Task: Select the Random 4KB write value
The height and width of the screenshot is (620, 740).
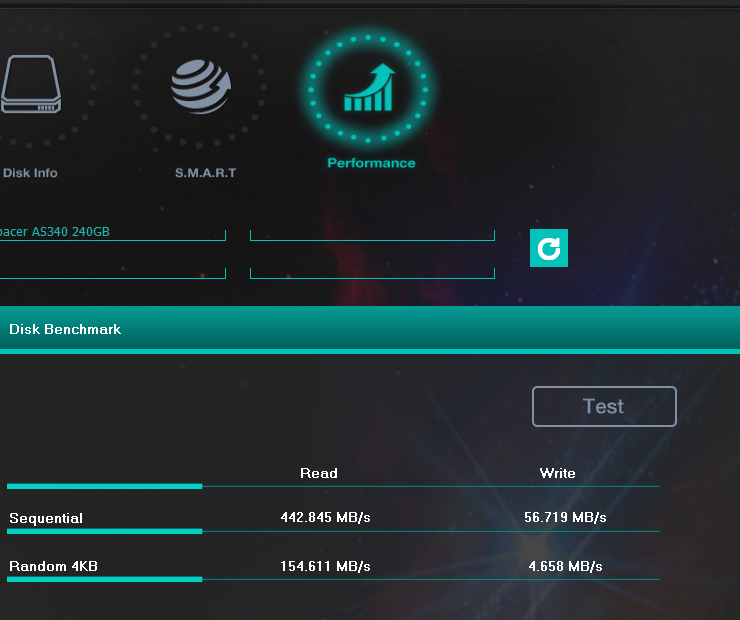Action: [x=565, y=566]
